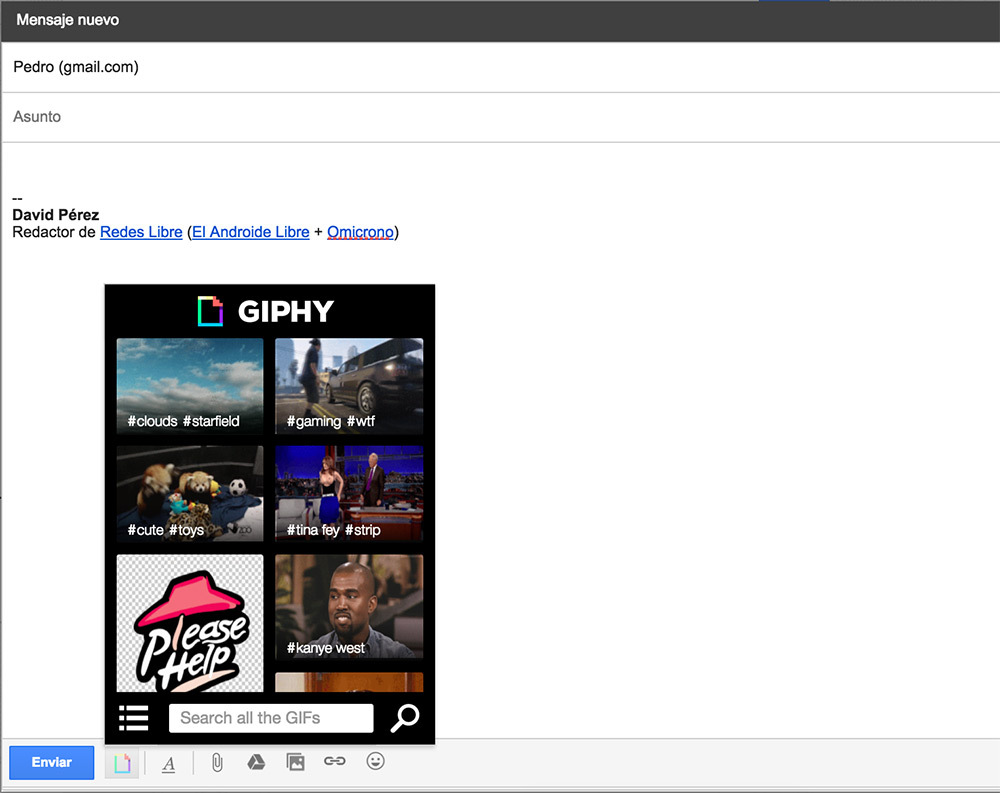Viewport: 1000px width, 793px height.
Task: Open the GIPHY categories list icon
Action: 133,717
